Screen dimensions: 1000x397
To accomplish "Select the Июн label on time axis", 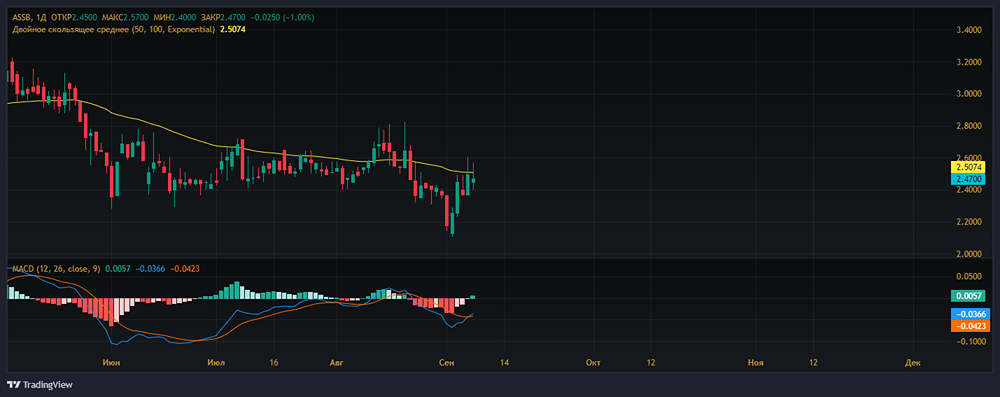I will point(112,362).
